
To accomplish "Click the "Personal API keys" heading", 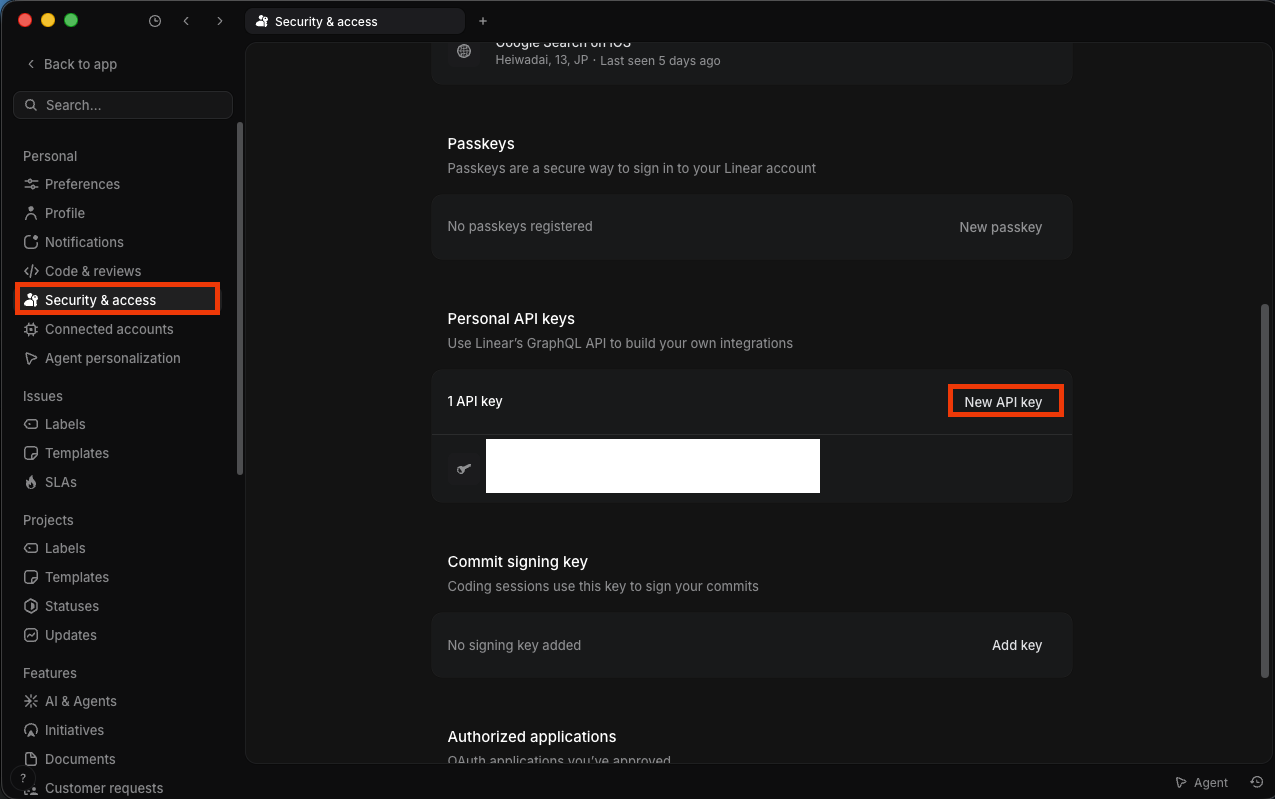I will (511, 318).
